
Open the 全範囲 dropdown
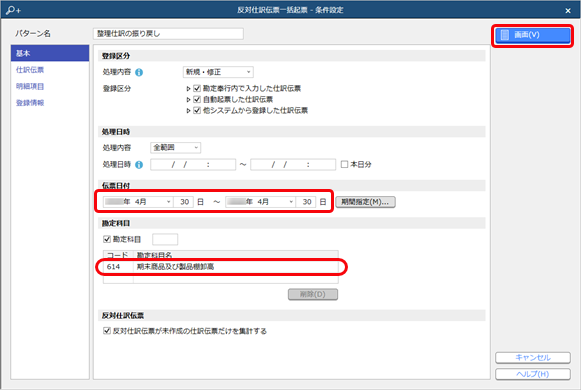click(x=175, y=147)
